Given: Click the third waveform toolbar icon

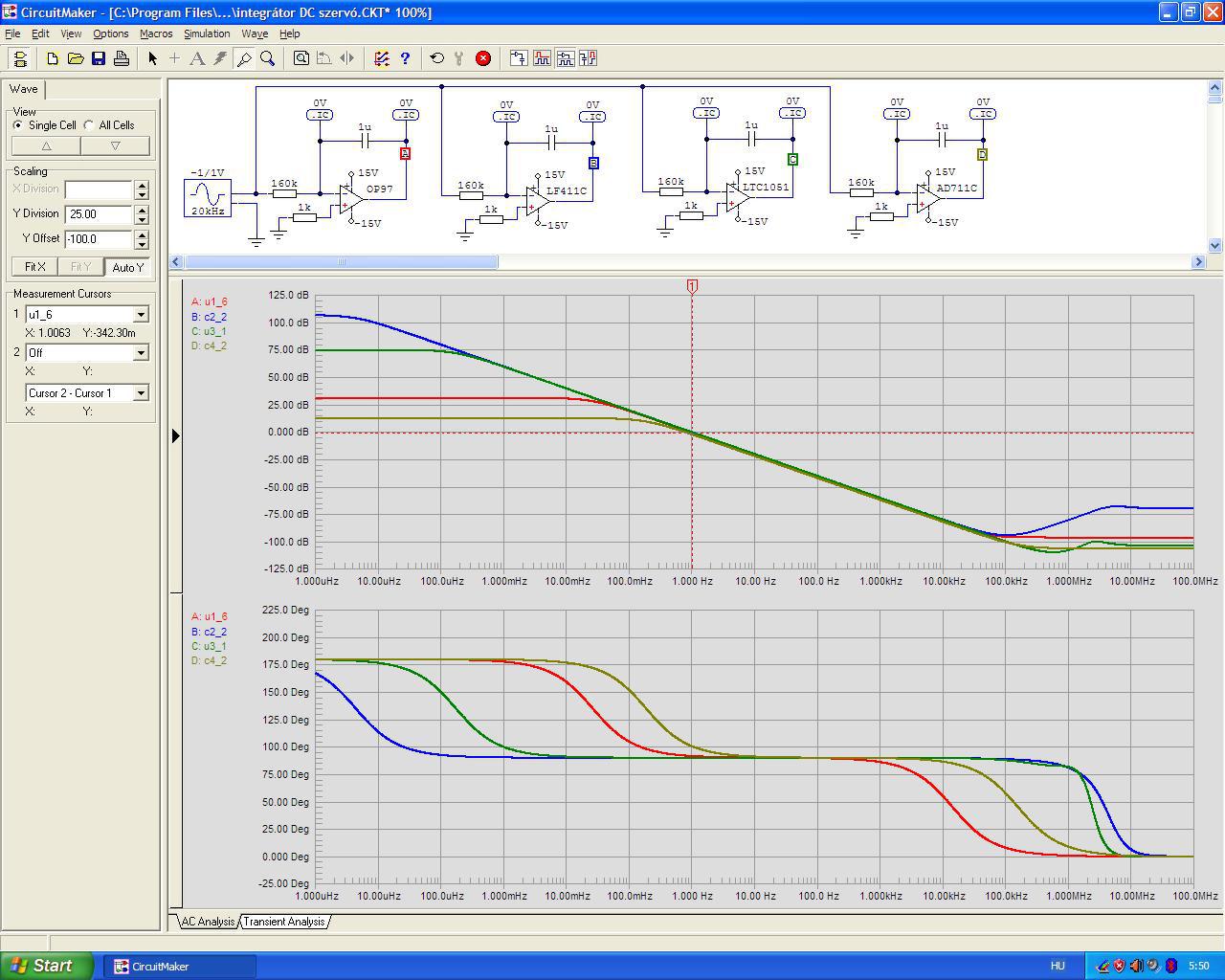Looking at the screenshot, I should [x=565, y=58].
